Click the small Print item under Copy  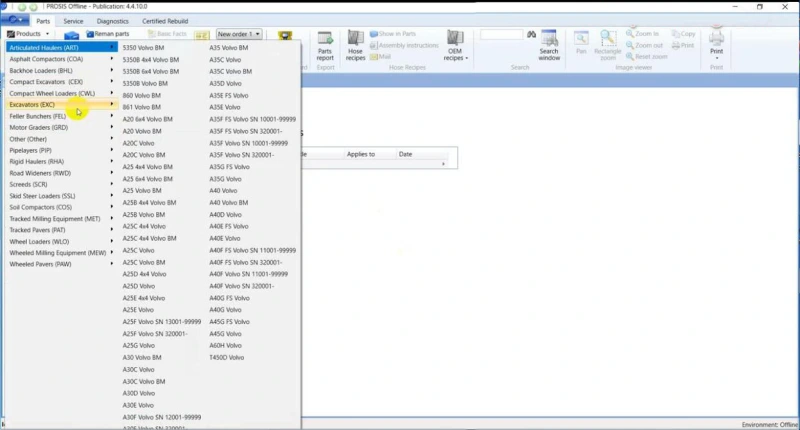[683, 45]
